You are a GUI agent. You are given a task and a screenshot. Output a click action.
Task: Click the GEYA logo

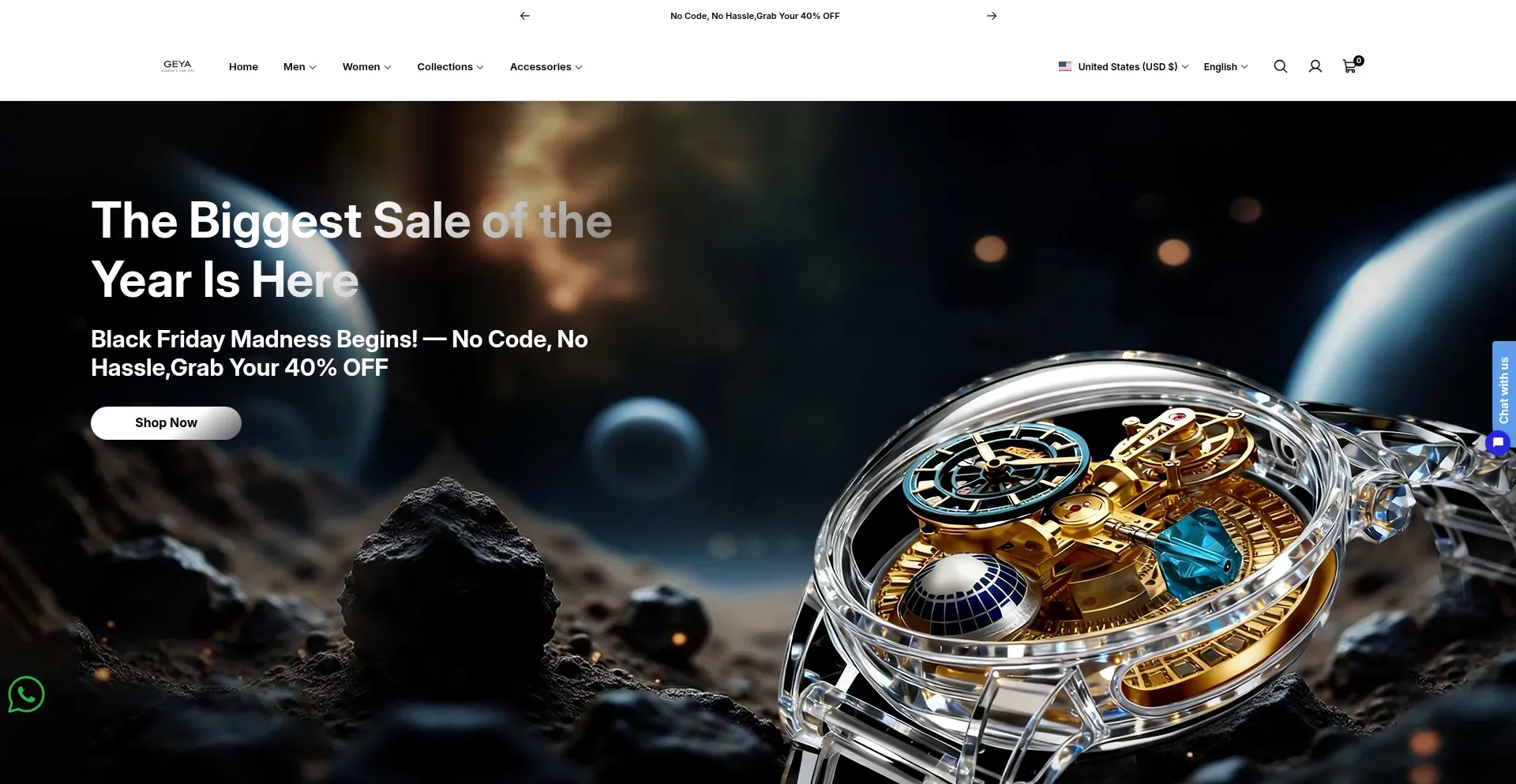coord(178,66)
